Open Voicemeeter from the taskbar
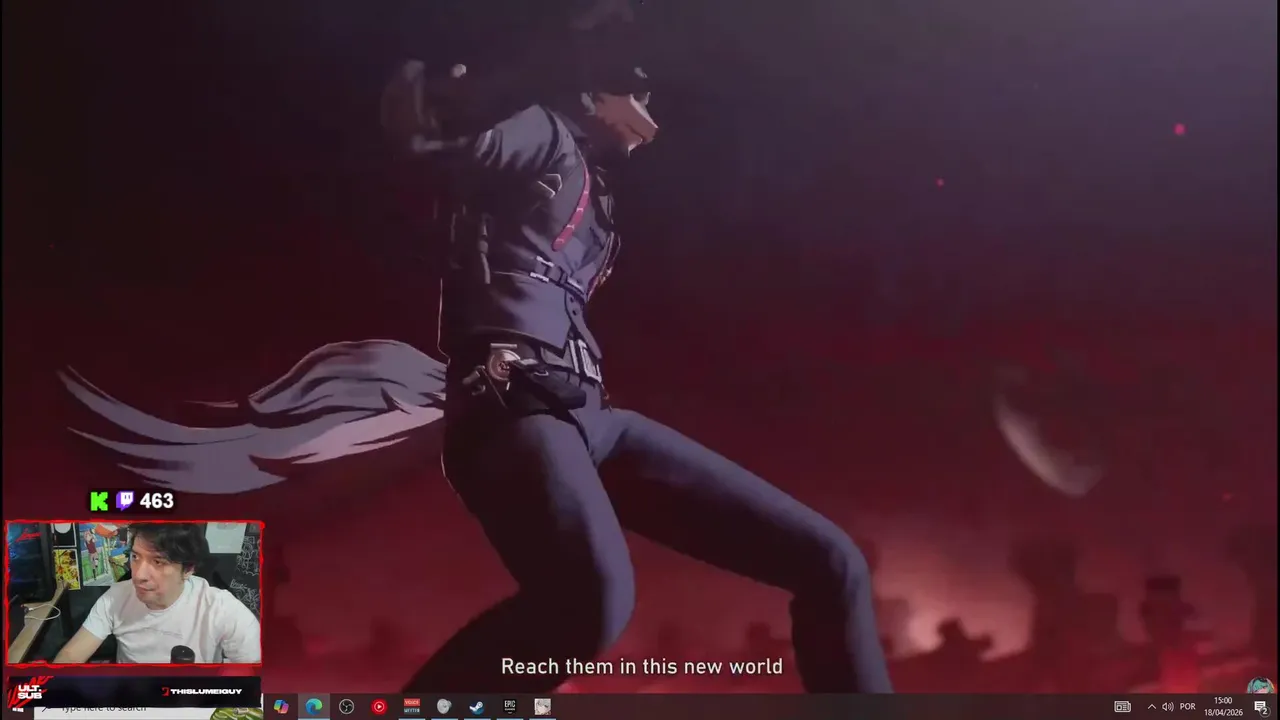The width and height of the screenshot is (1280, 720). pos(411,706)
